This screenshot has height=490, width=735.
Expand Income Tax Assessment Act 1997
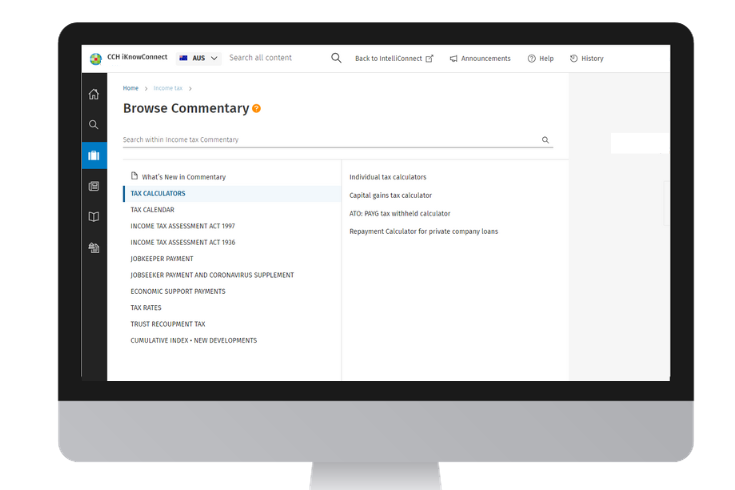coord(182,226)
